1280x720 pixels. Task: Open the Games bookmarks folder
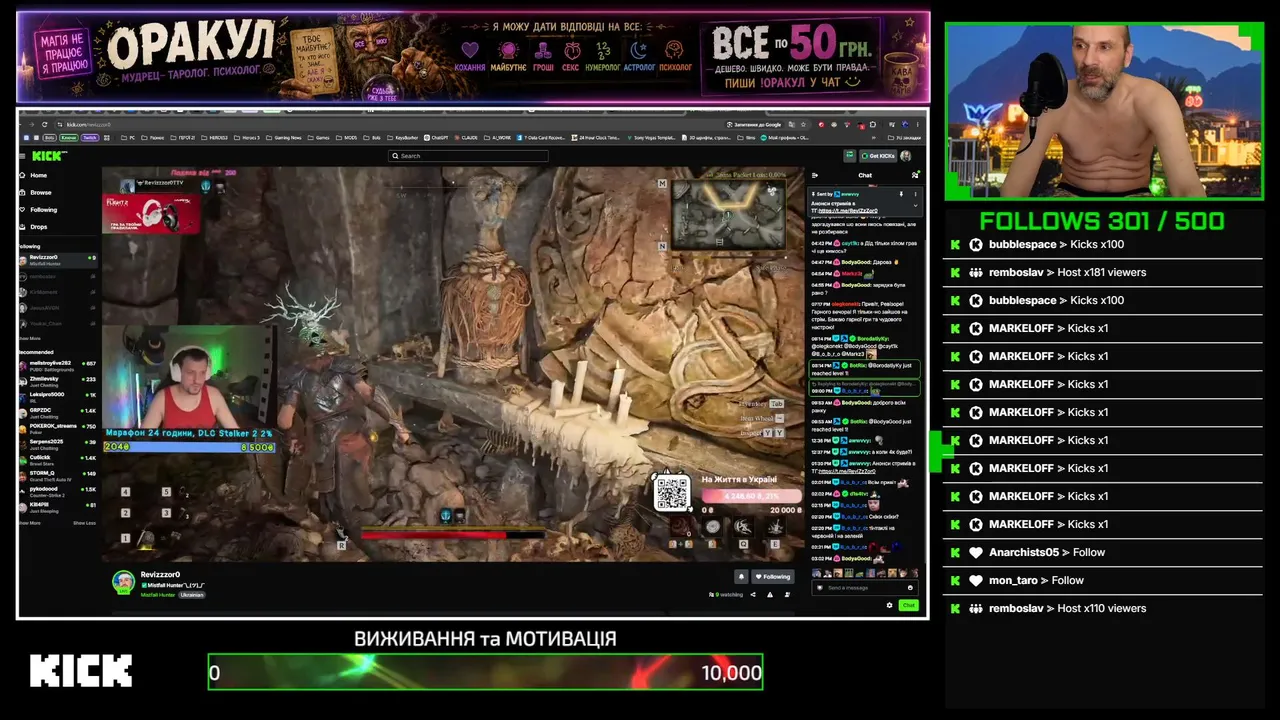[320, 138]
